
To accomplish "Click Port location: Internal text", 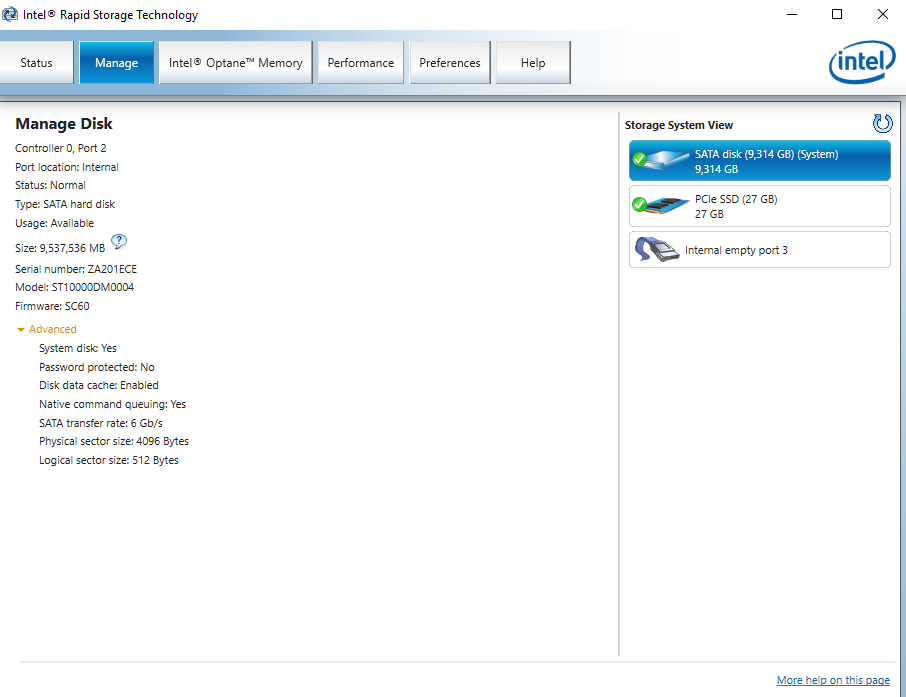I will pos(67,167).
